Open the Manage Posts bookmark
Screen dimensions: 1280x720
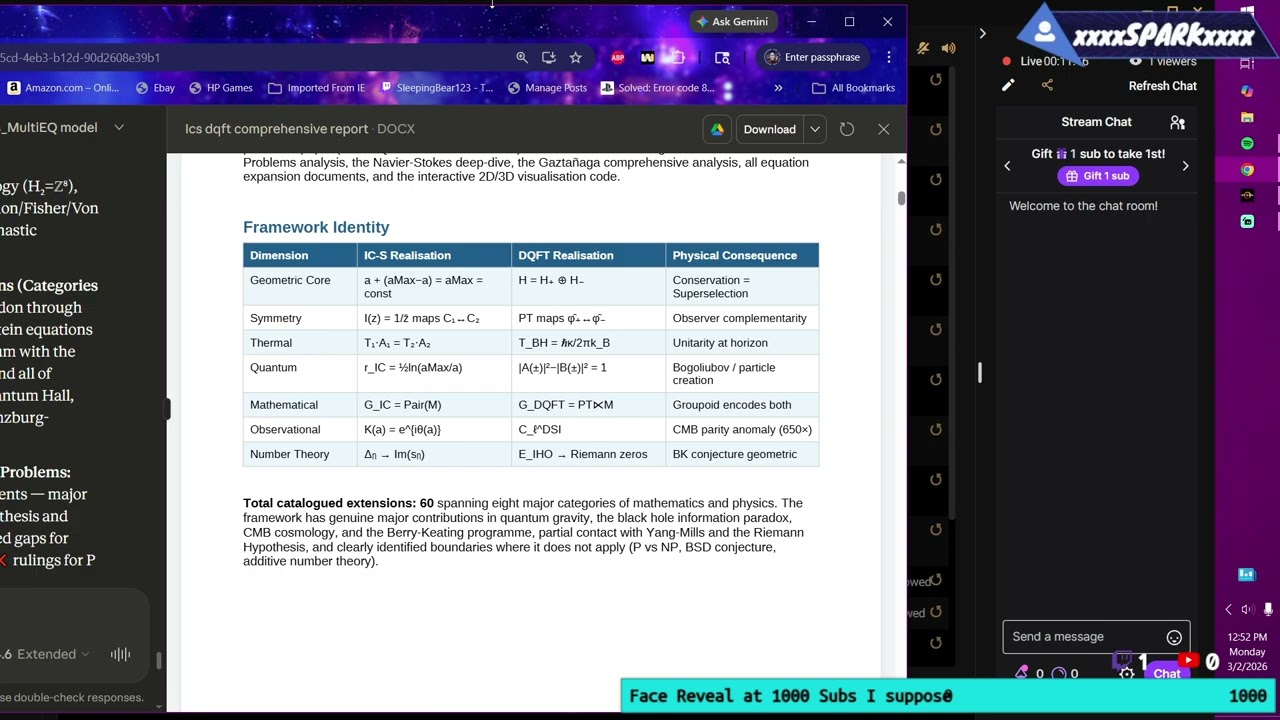[x=548, y=88]
